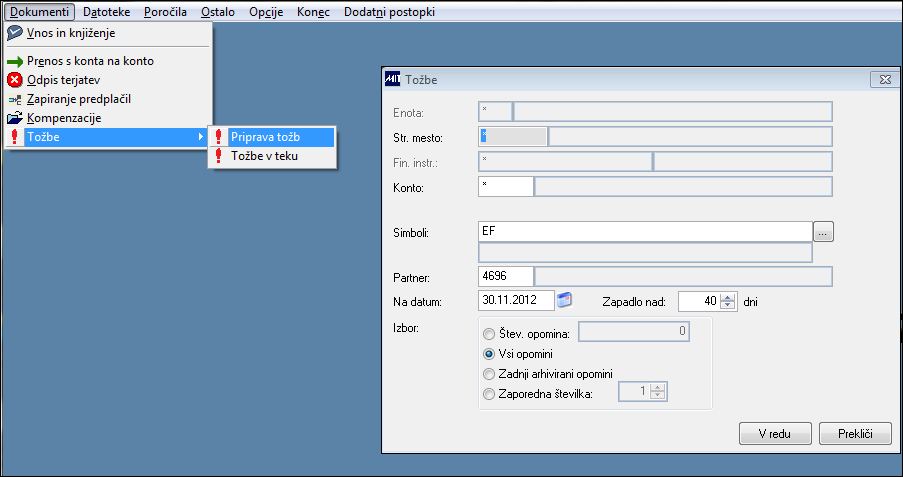The image size is (903, 477).
Task: Select the Štev. opomina radio button
Action: 489,334
